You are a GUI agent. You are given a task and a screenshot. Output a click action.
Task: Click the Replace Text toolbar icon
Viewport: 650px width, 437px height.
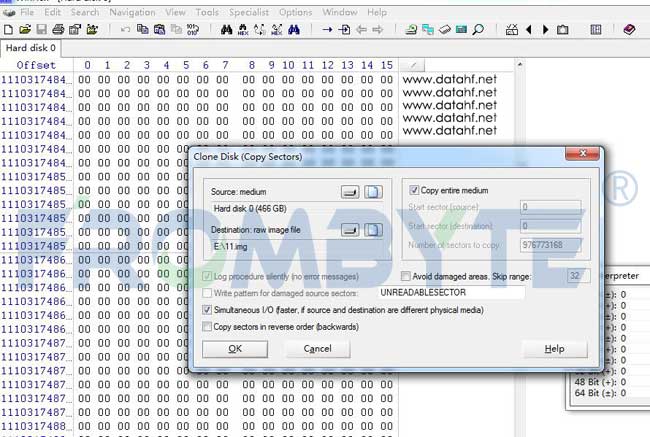(260, 29)
